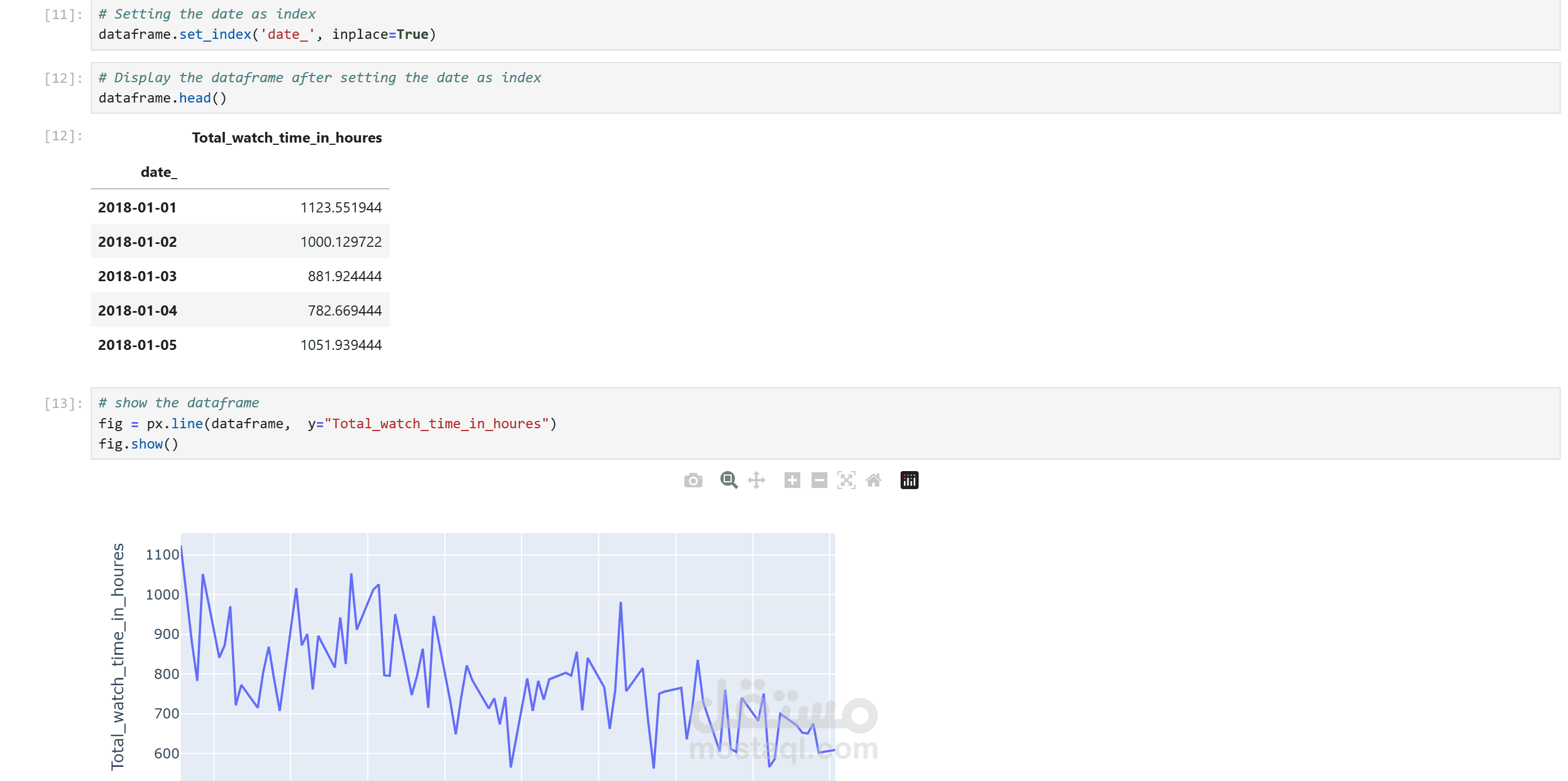Click the execution count label [13]

click(x=63, y=403)
